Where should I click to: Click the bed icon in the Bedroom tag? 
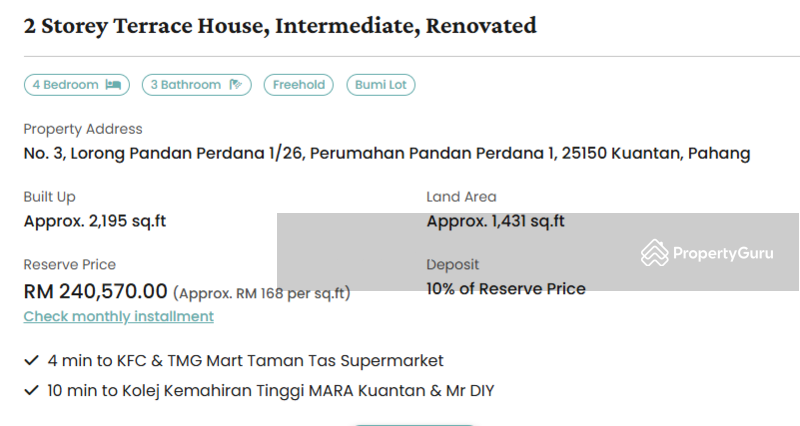(112, 85)
